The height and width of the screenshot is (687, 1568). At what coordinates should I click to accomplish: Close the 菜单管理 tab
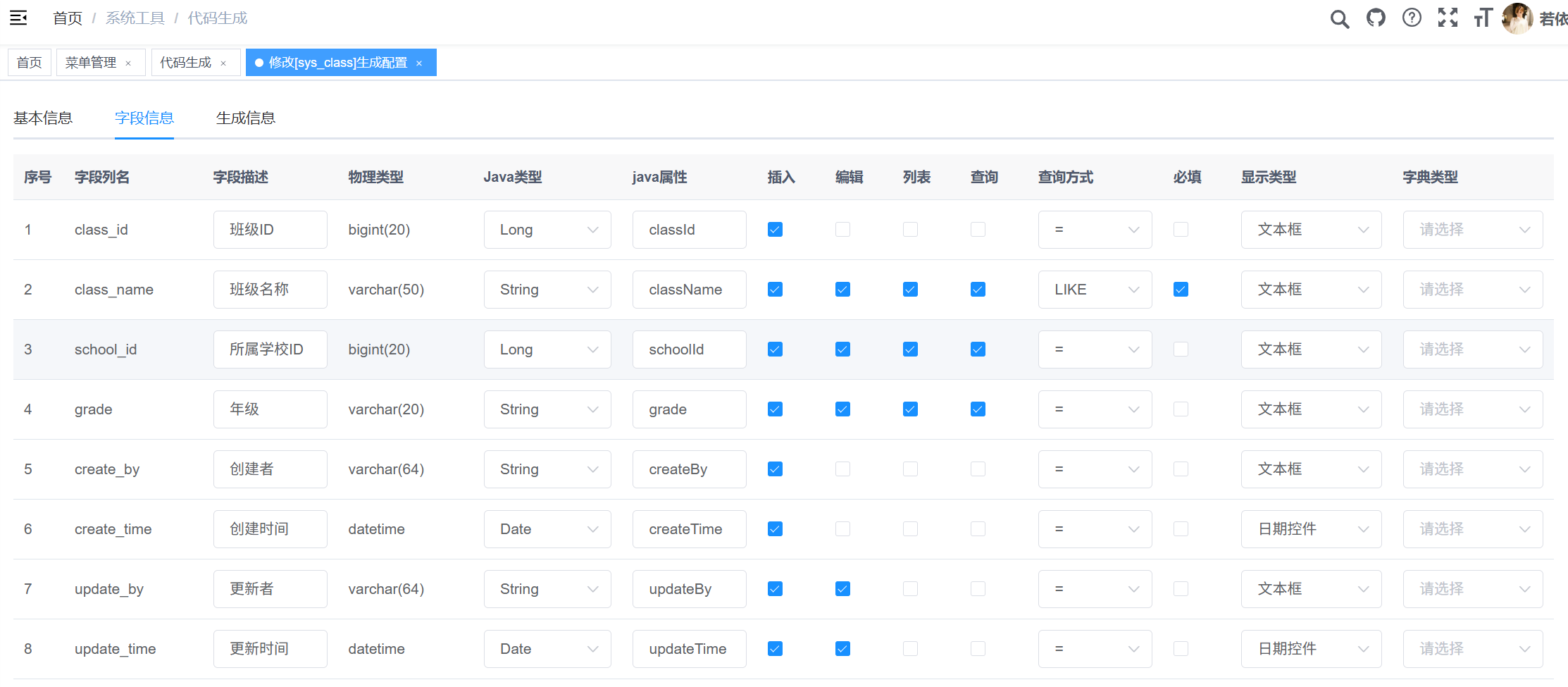click(129, 63)
